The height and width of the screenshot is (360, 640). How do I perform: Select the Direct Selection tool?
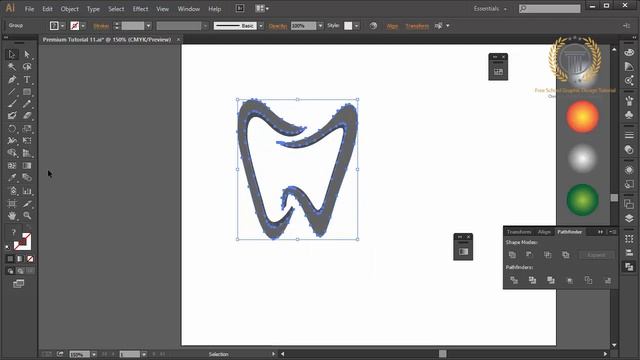(27, 54)
